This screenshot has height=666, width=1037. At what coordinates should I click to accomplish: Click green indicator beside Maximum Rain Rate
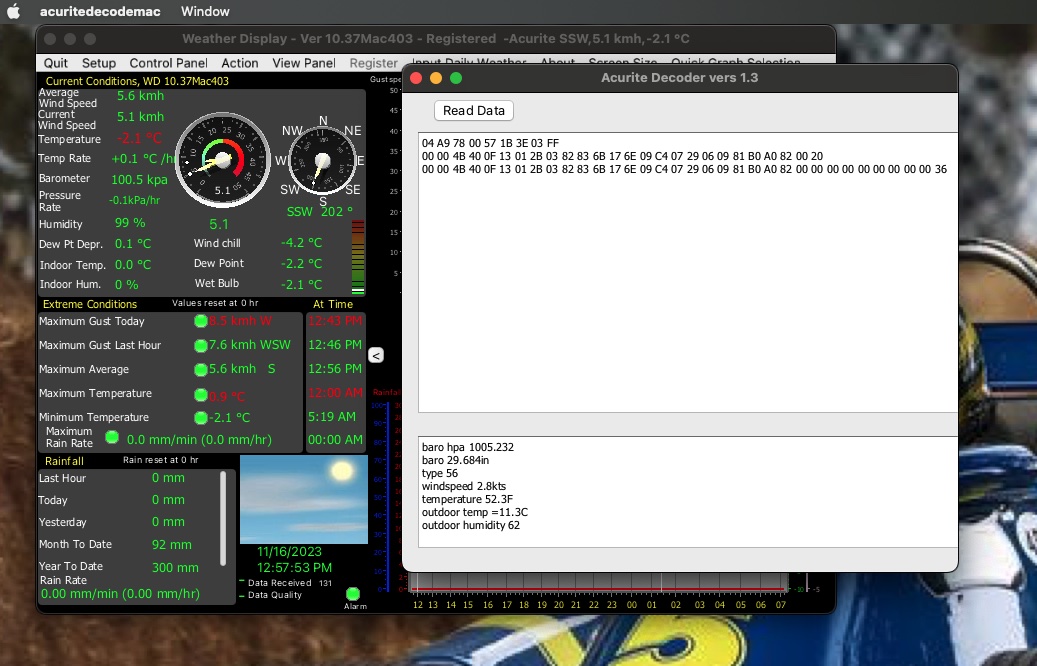(112, 437)
